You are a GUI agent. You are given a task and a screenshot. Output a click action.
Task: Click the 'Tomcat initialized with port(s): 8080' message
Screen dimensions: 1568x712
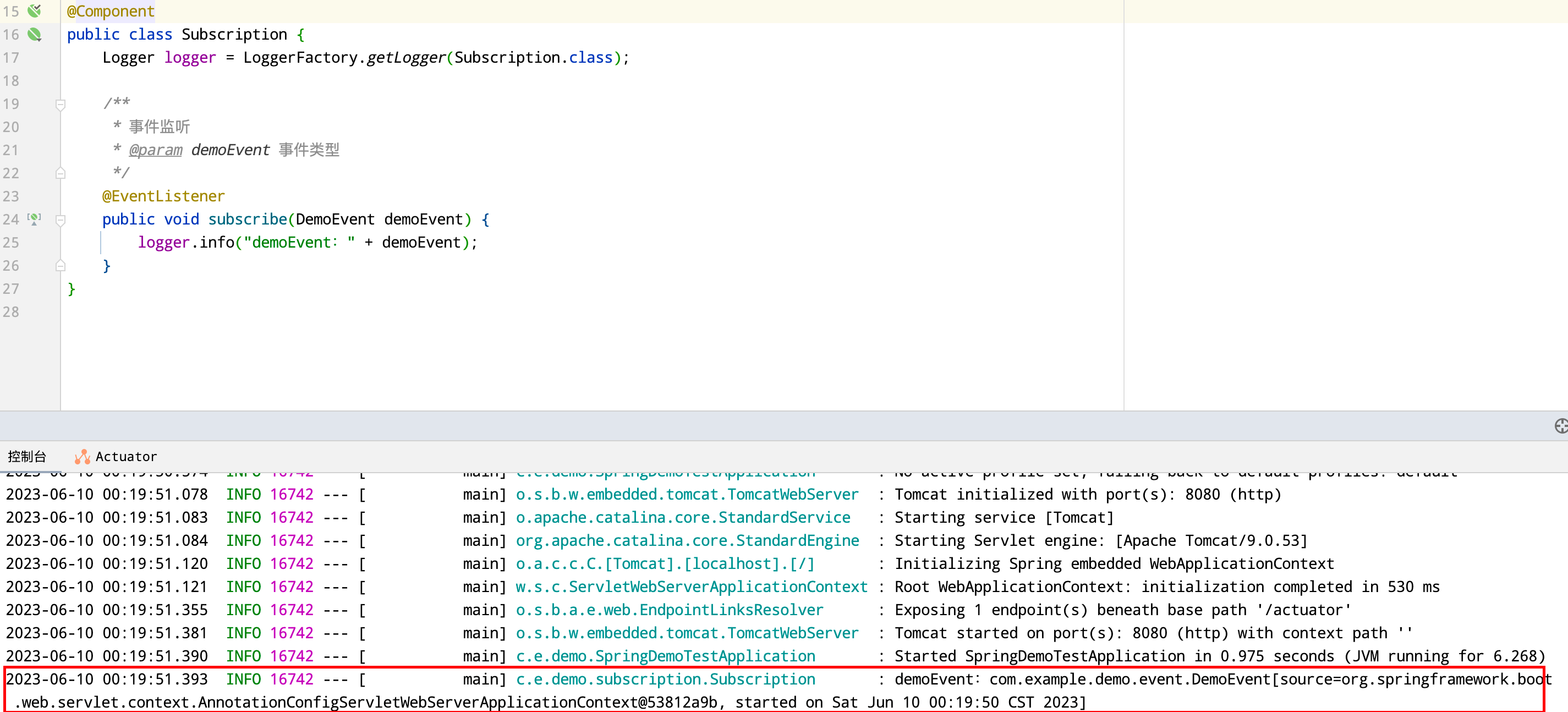(x=1088, y=494)
